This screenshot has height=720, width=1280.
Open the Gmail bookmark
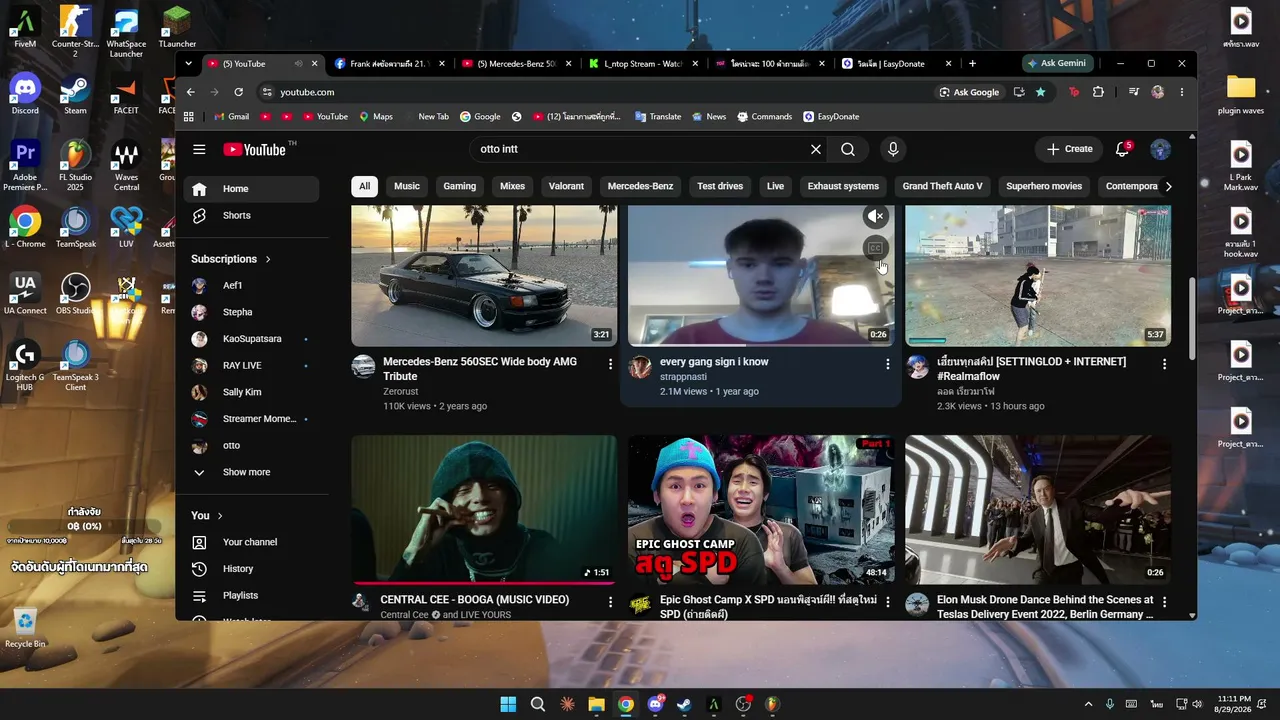230,117
